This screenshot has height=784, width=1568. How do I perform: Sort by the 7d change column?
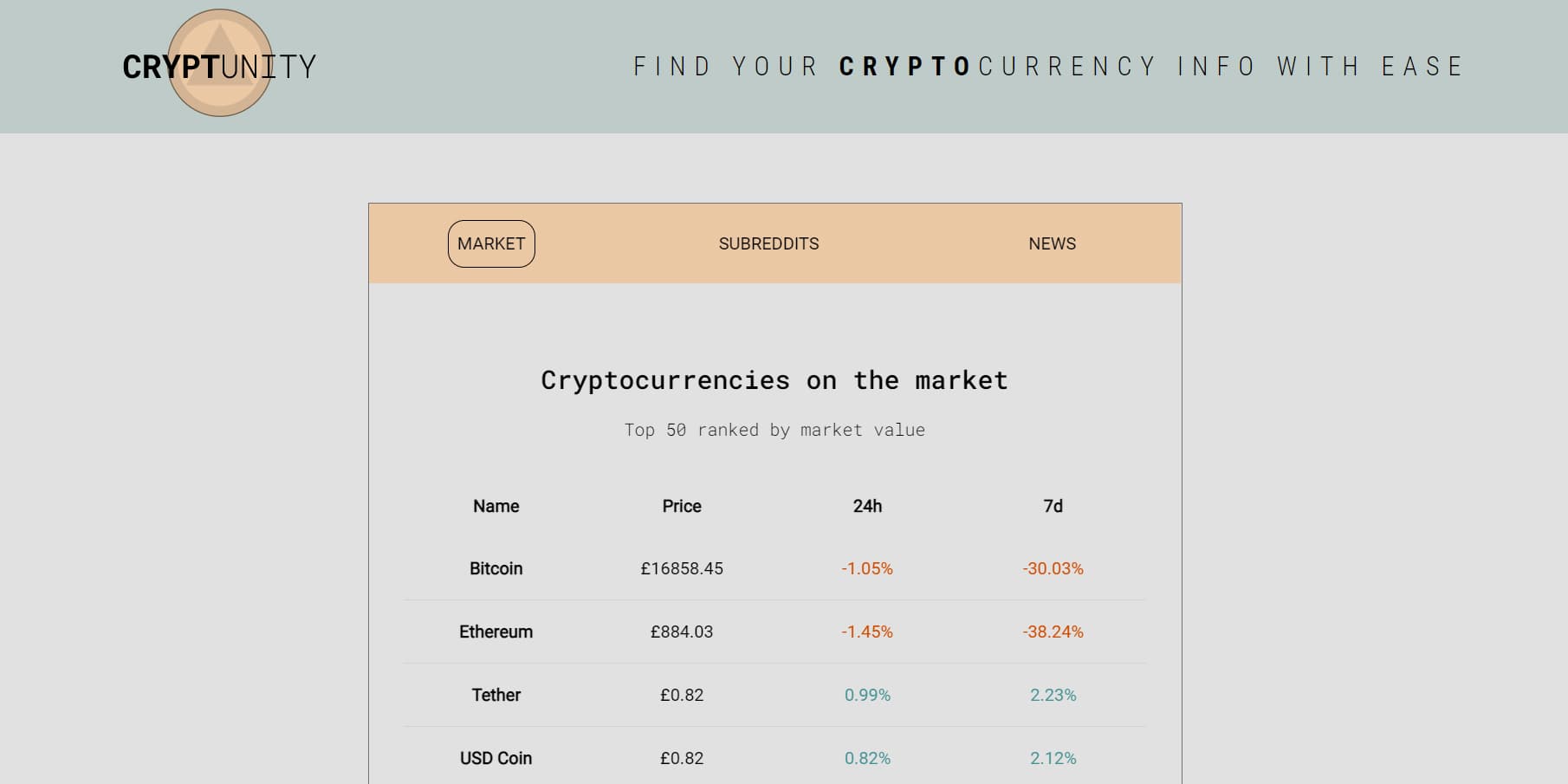1053,506
